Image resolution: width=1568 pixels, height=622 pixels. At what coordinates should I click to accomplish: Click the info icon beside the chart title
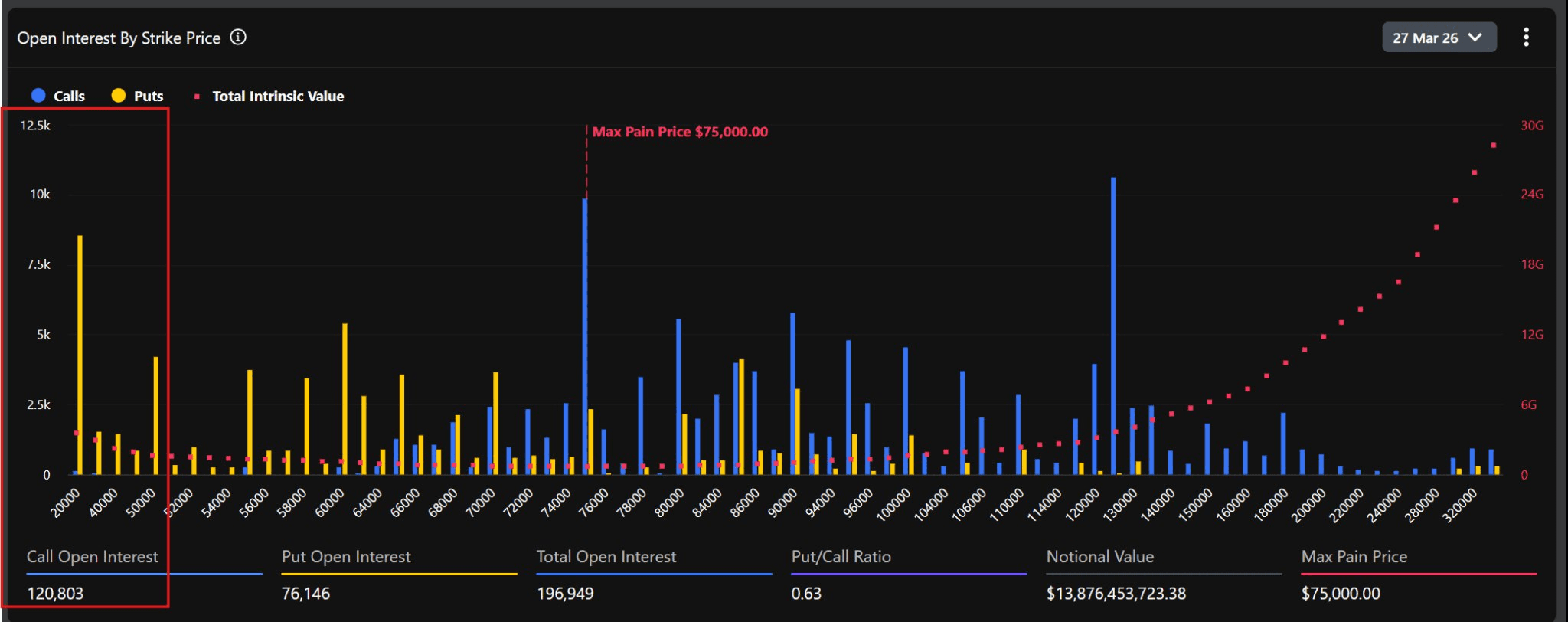238,38
